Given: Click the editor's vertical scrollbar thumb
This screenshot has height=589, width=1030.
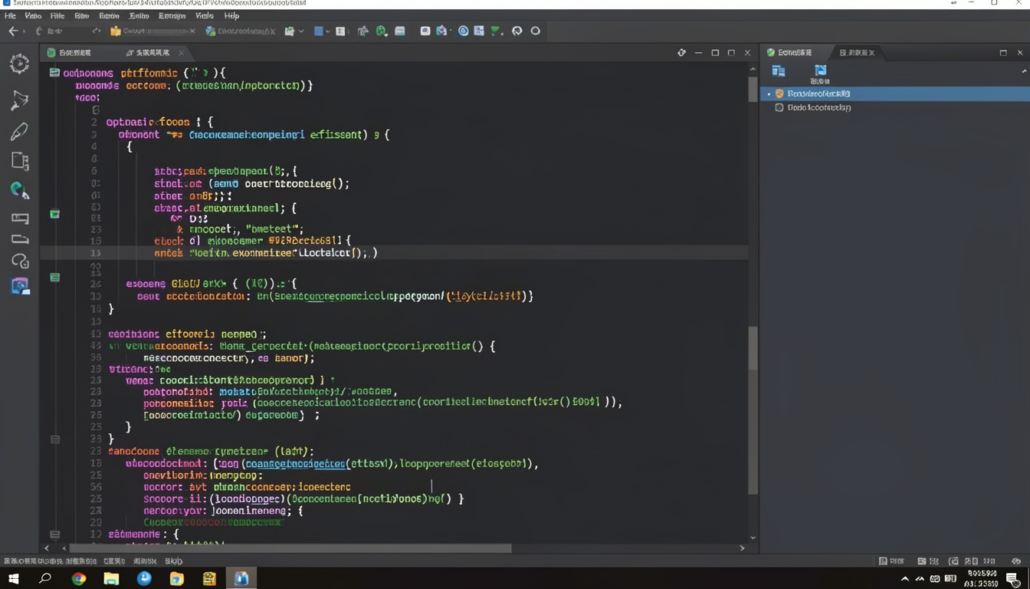Looking at the screenshot, I should tap(752, 348).
